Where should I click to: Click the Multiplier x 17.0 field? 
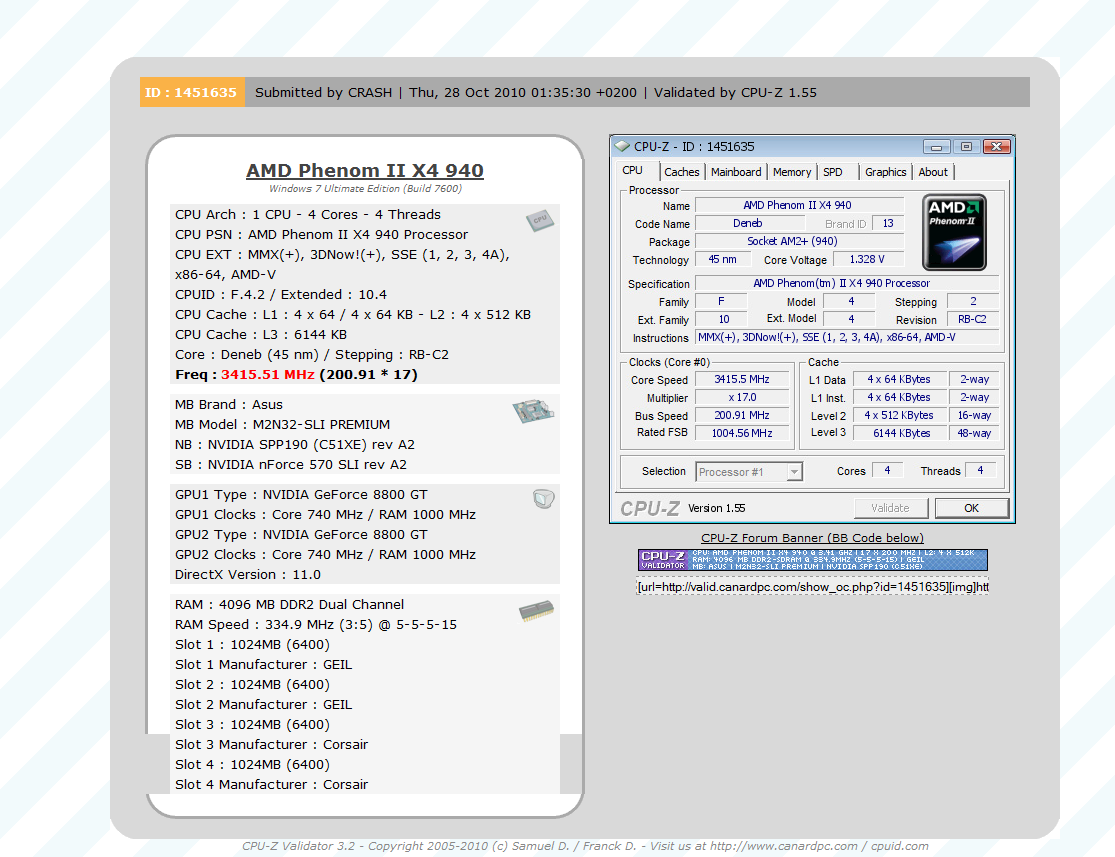742,398
